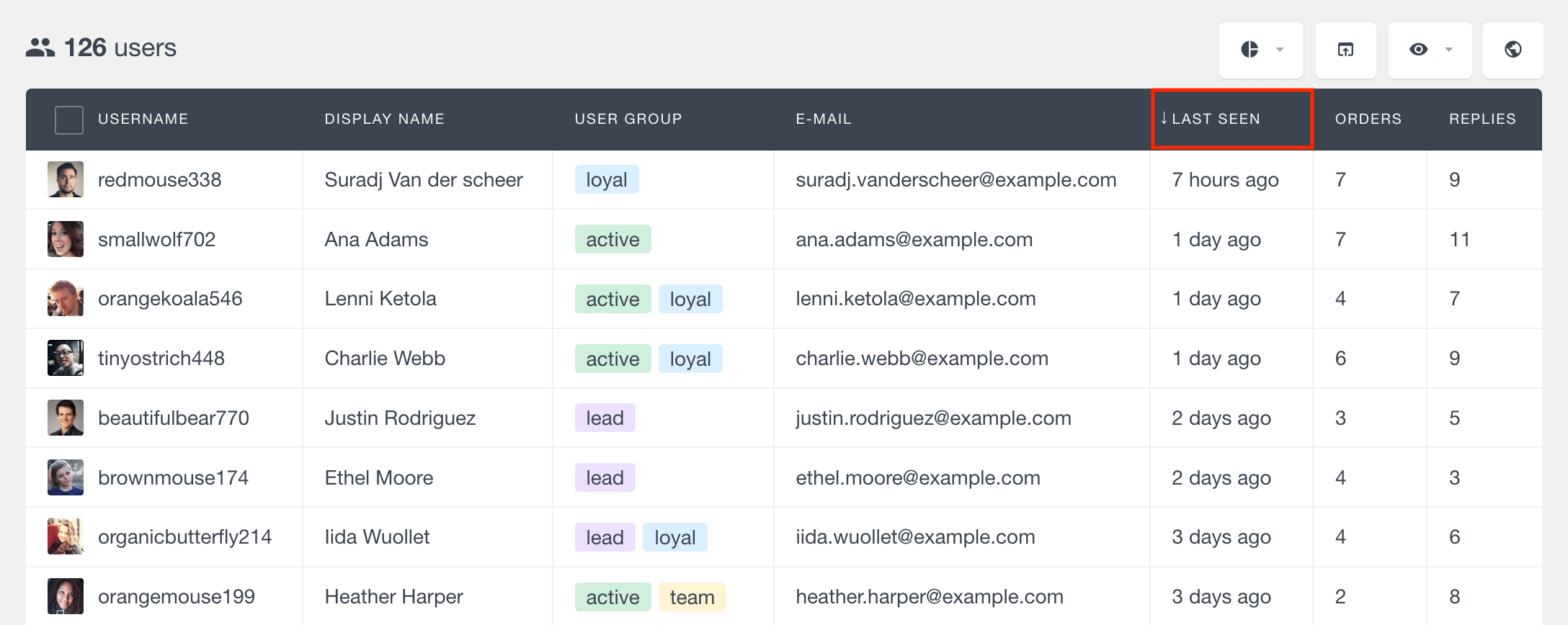This screenshot has height=625, width=1568.
Task: Sort by the Replies column header
Action: pyautogui.click(x=1482, y=119)
